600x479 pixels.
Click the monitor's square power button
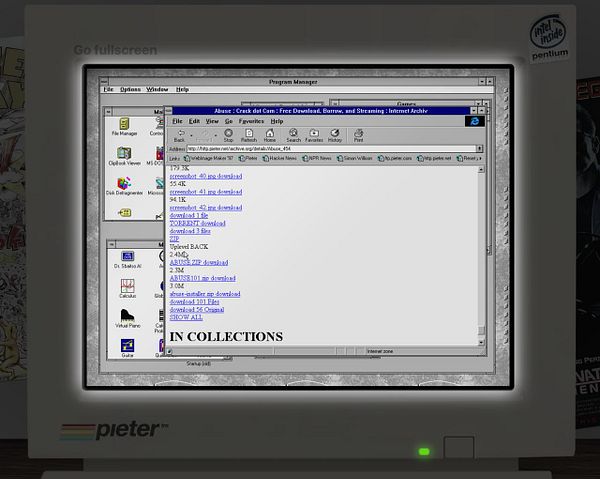coord(459,448)
